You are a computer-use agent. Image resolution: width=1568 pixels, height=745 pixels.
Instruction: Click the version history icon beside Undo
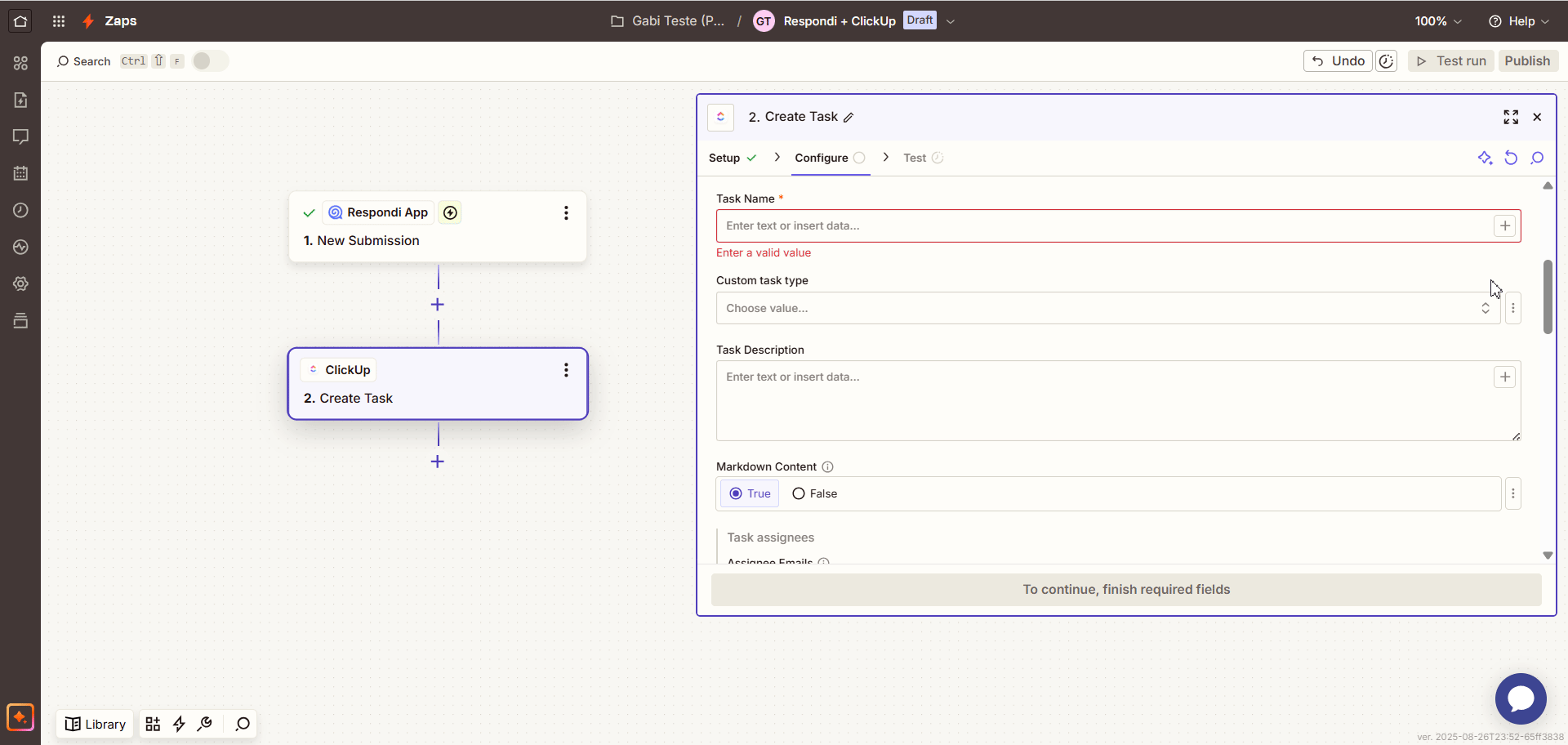[x=1387, y=61]
